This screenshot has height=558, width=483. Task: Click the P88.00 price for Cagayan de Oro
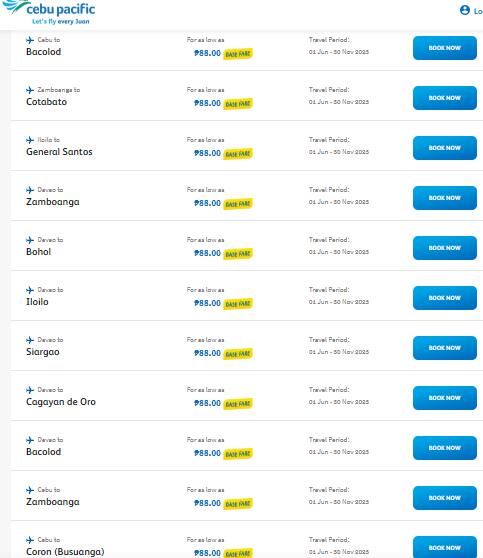[207, 403]
